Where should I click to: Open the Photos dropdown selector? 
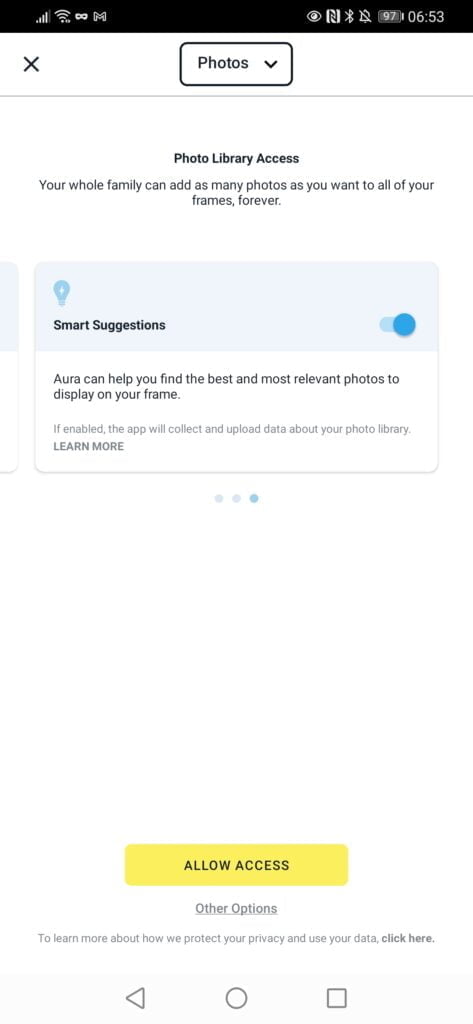236,64
